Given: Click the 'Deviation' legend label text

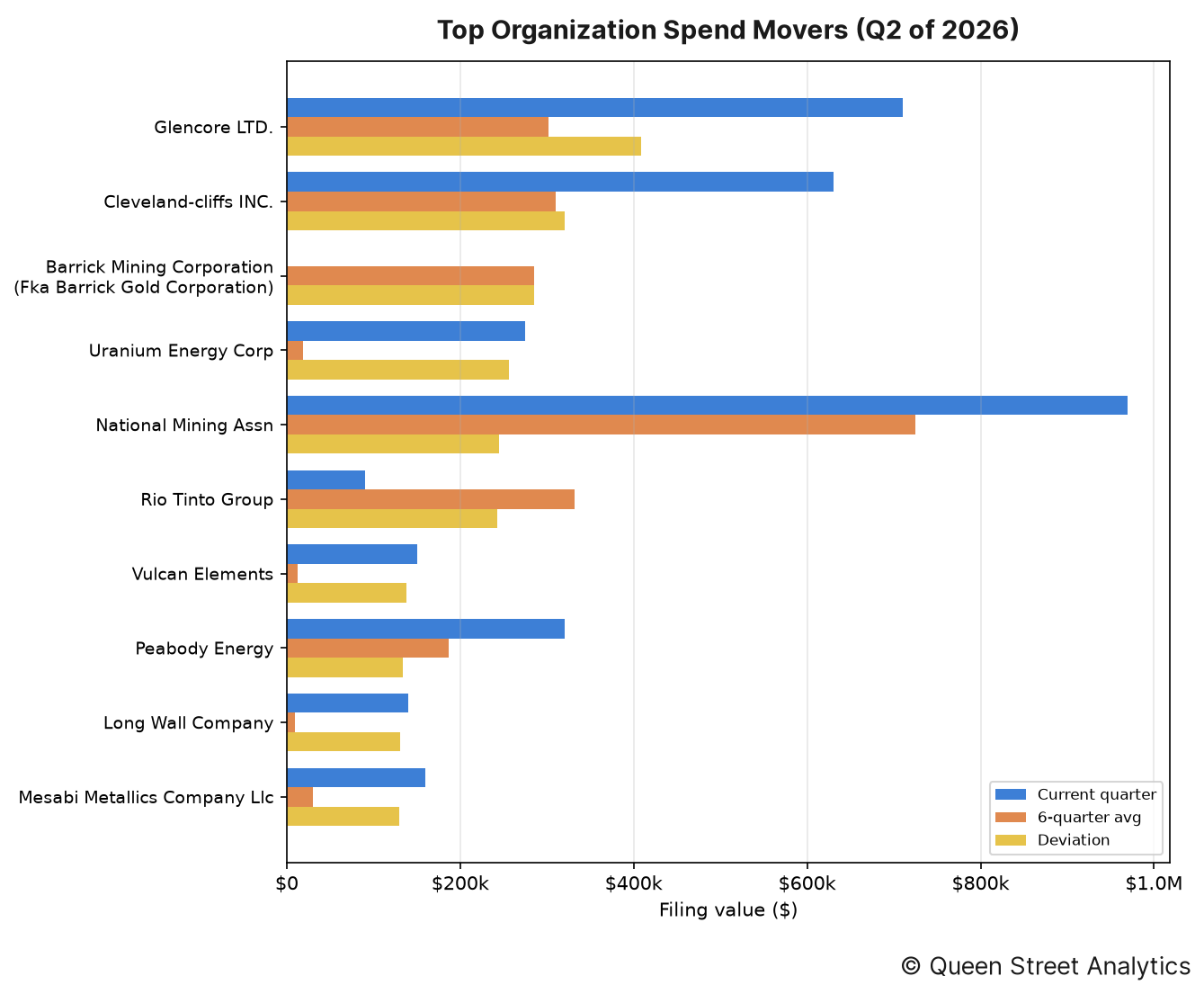Looking at the screenshot, I should pos(1074,840).
